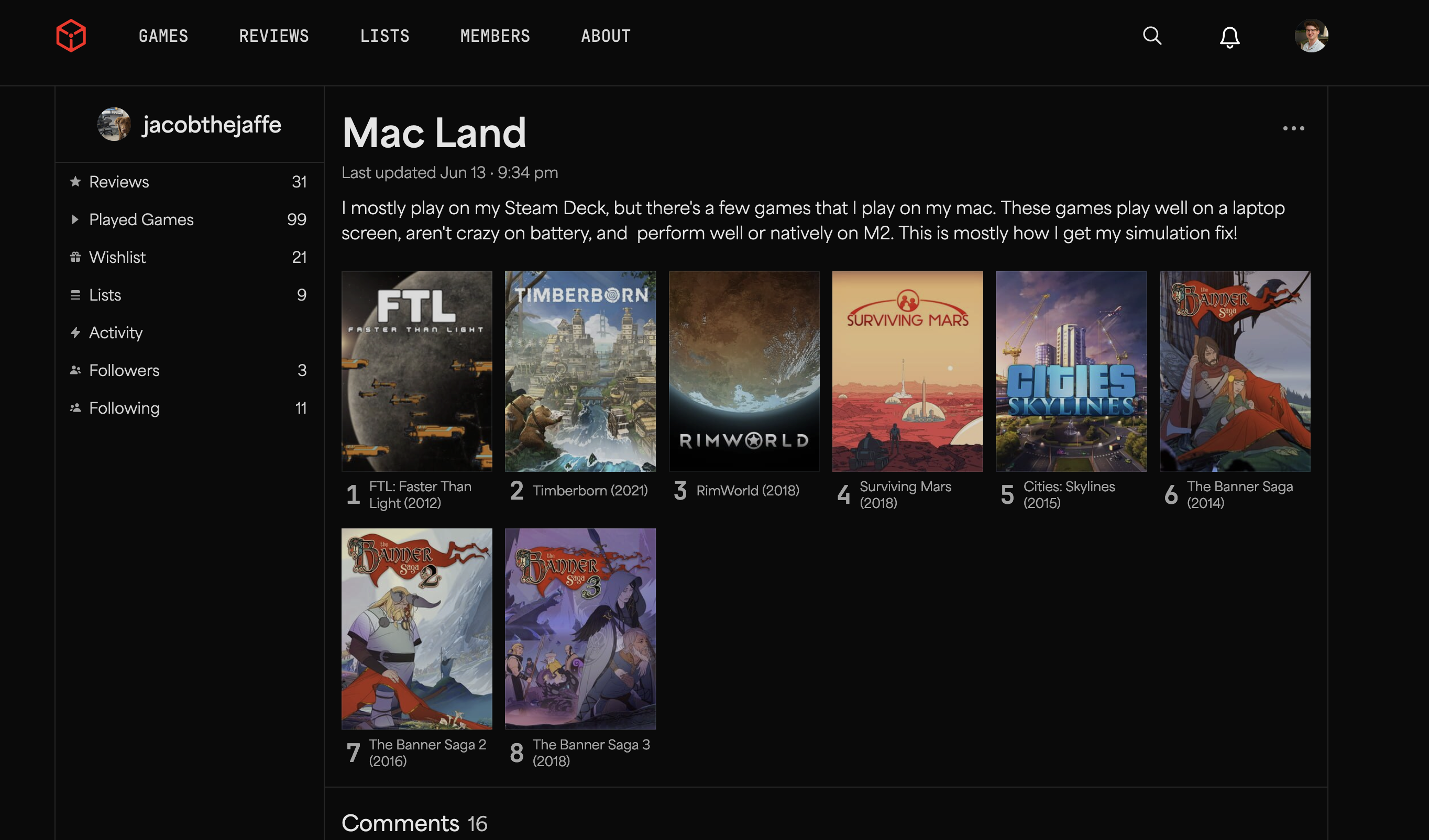The width and height of the screenshot is (1429, 840).
Task: Click the people icon beside Following
Action: pyautogui.click(x=75, y=408)
